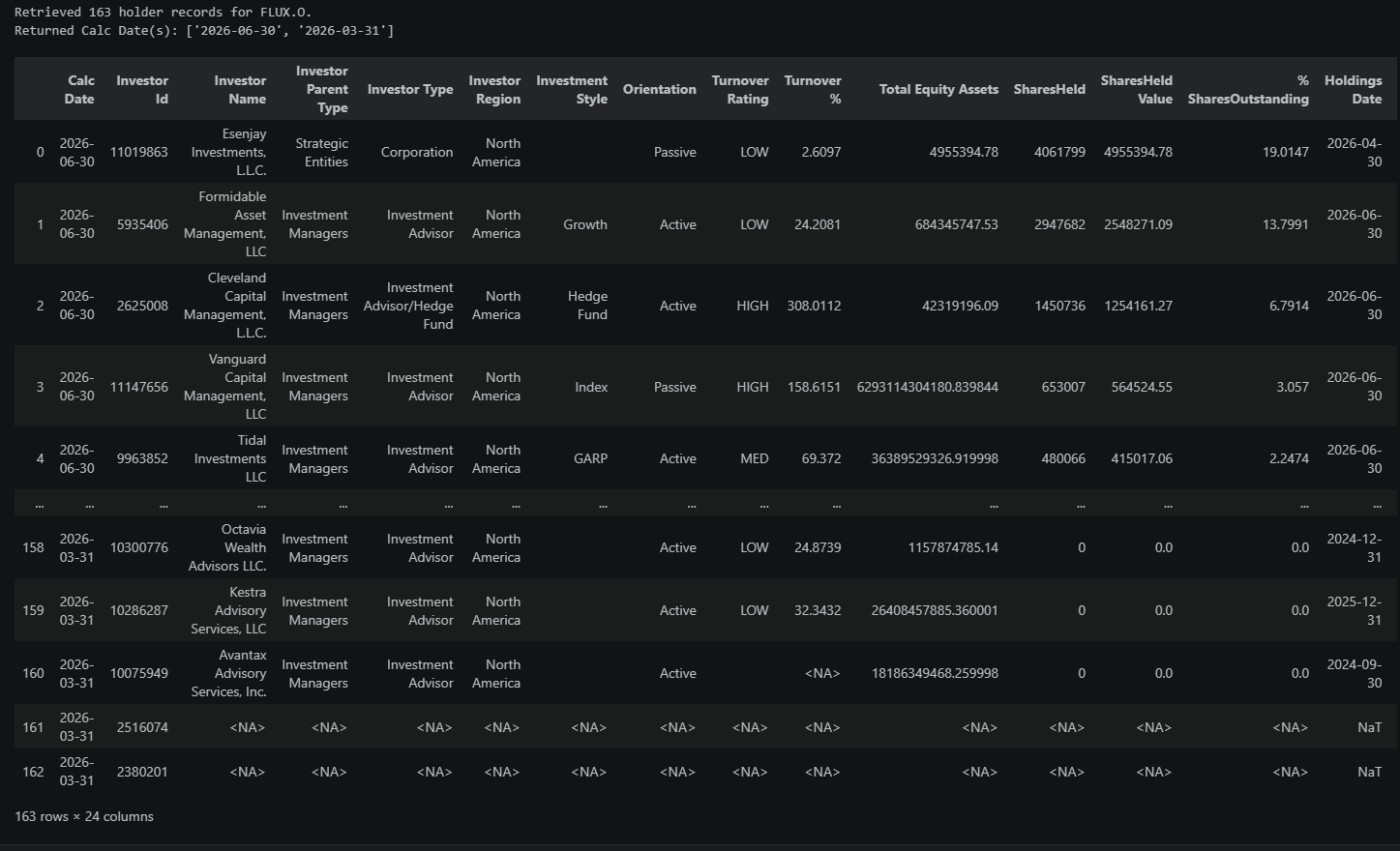Select Kestra Advisory Services, LLC cell

[228, 610]
